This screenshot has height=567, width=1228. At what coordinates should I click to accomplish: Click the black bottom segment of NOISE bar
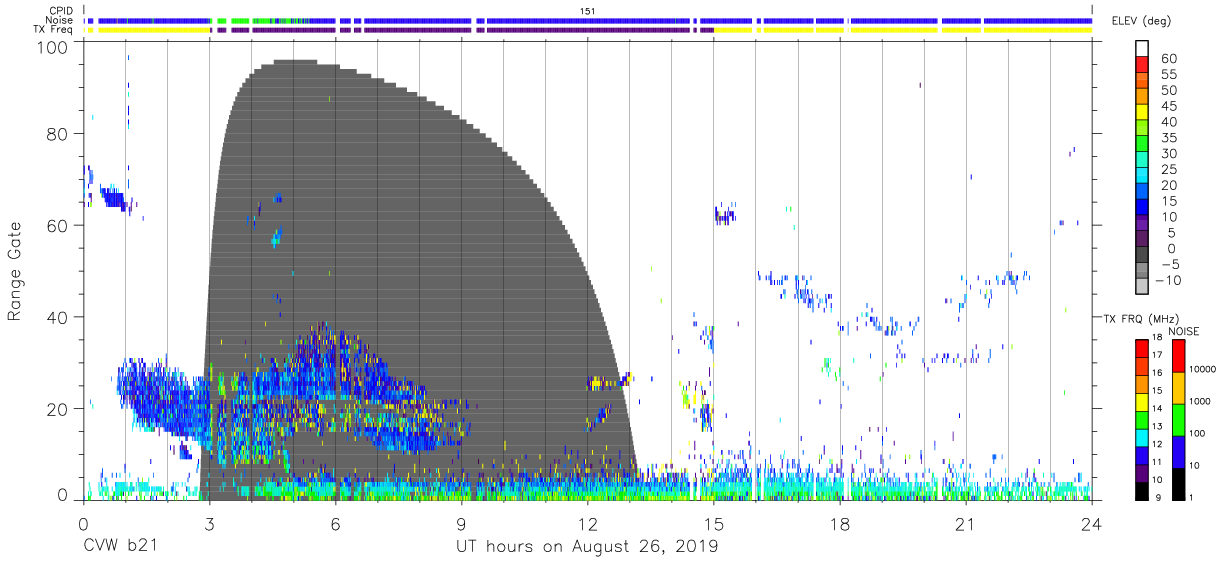pos(1177,482)
